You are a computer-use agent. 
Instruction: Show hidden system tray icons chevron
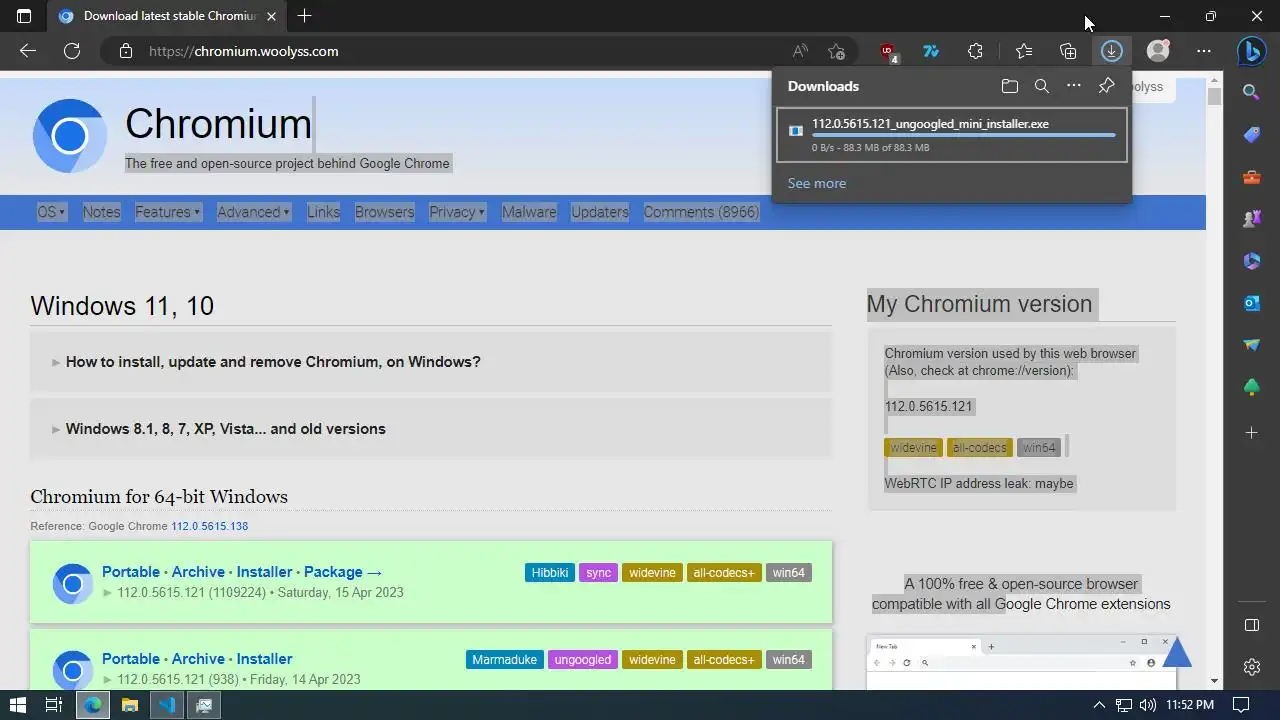click(1099, 705)
